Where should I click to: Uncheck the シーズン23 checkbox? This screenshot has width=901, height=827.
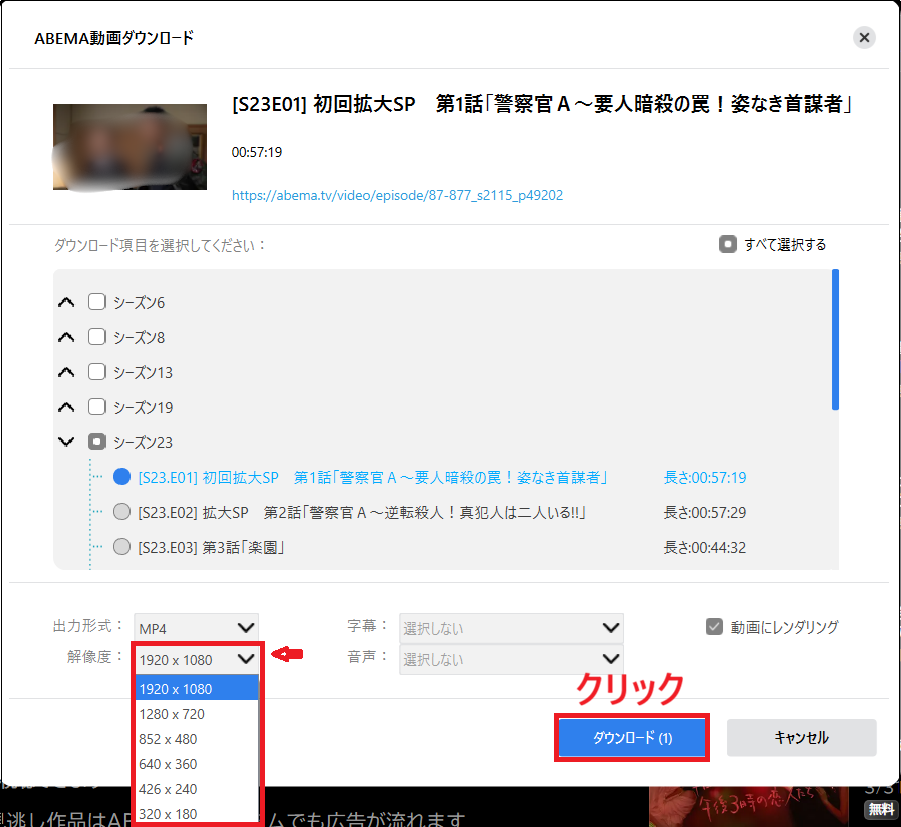coord(95,441)
